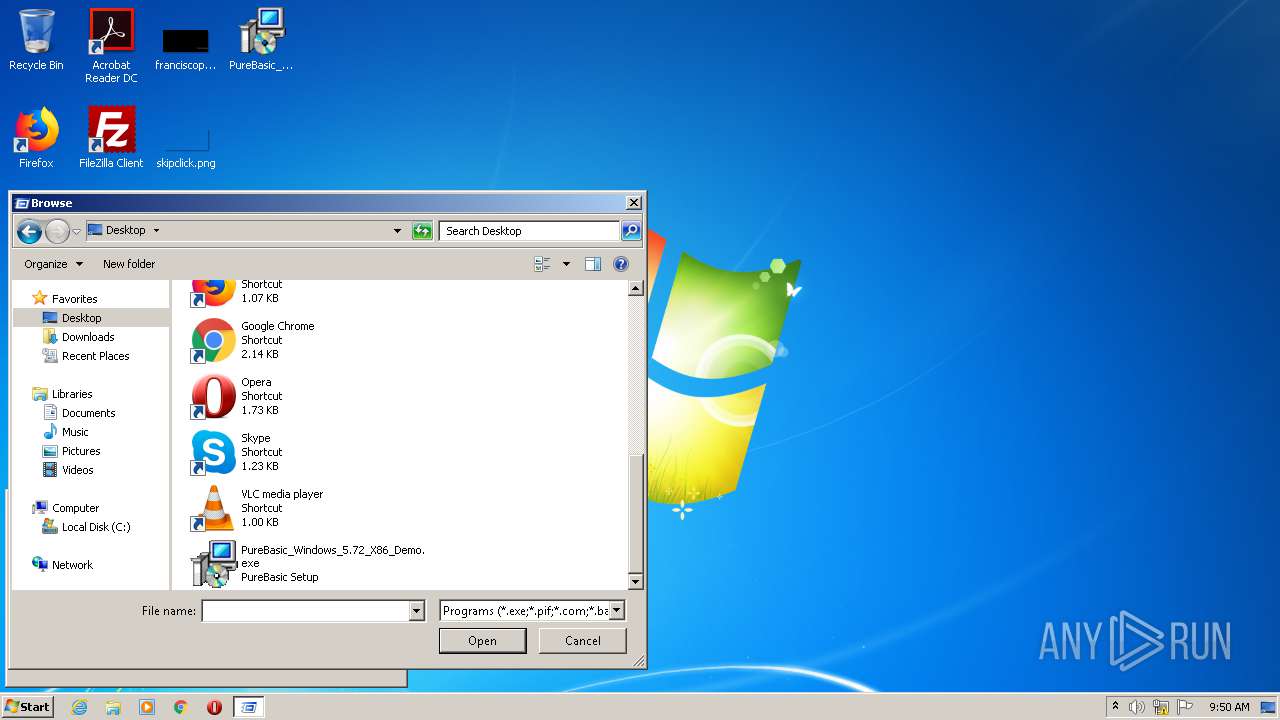
Task: Open the views options dropdown arrow
Action: 566,264
